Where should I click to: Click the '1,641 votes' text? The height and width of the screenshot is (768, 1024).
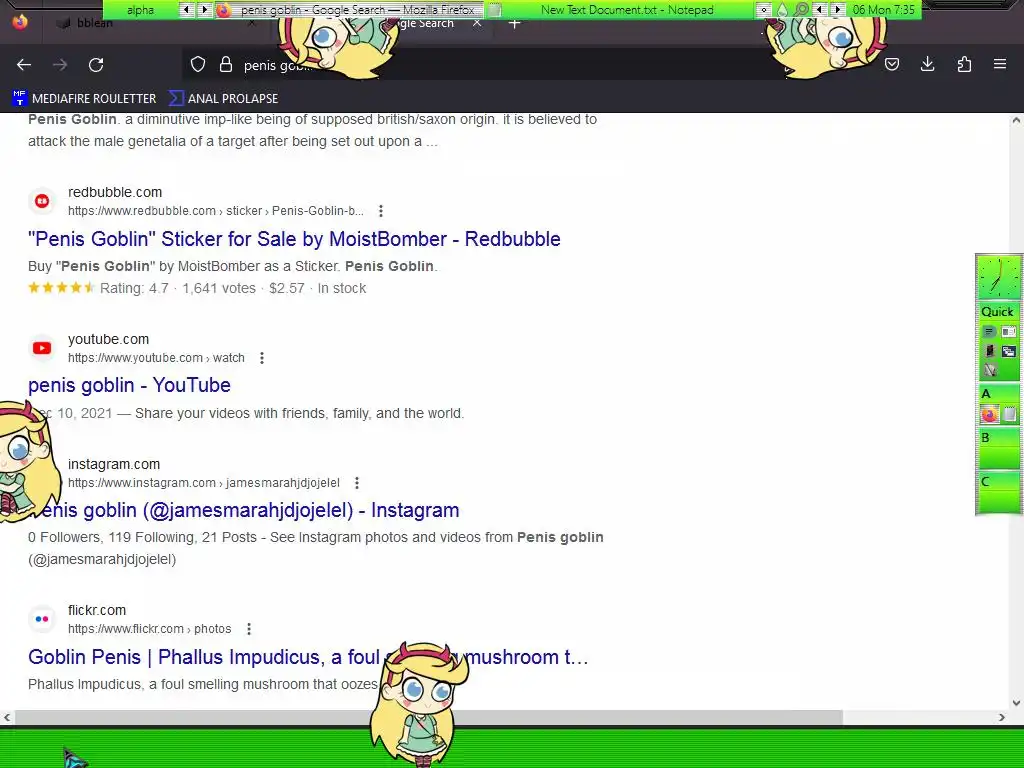point(219,288)
